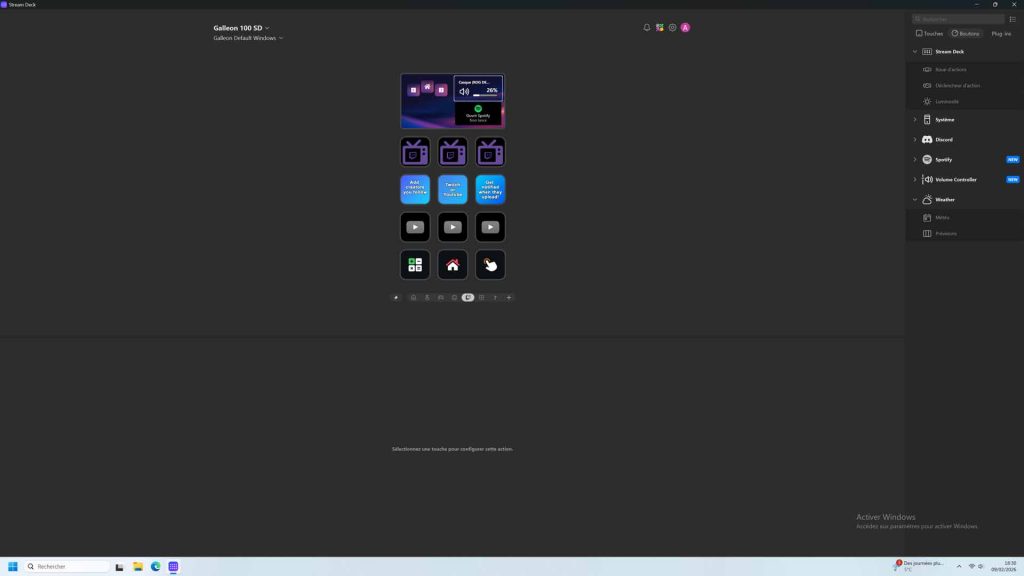1024x576 pixels.
Task: Add a new page with the plus button
Action: click(508, 297)
